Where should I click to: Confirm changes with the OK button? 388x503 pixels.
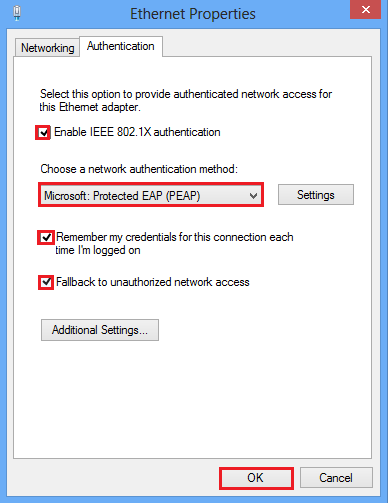pyautogui.click(x=256, y=478)
